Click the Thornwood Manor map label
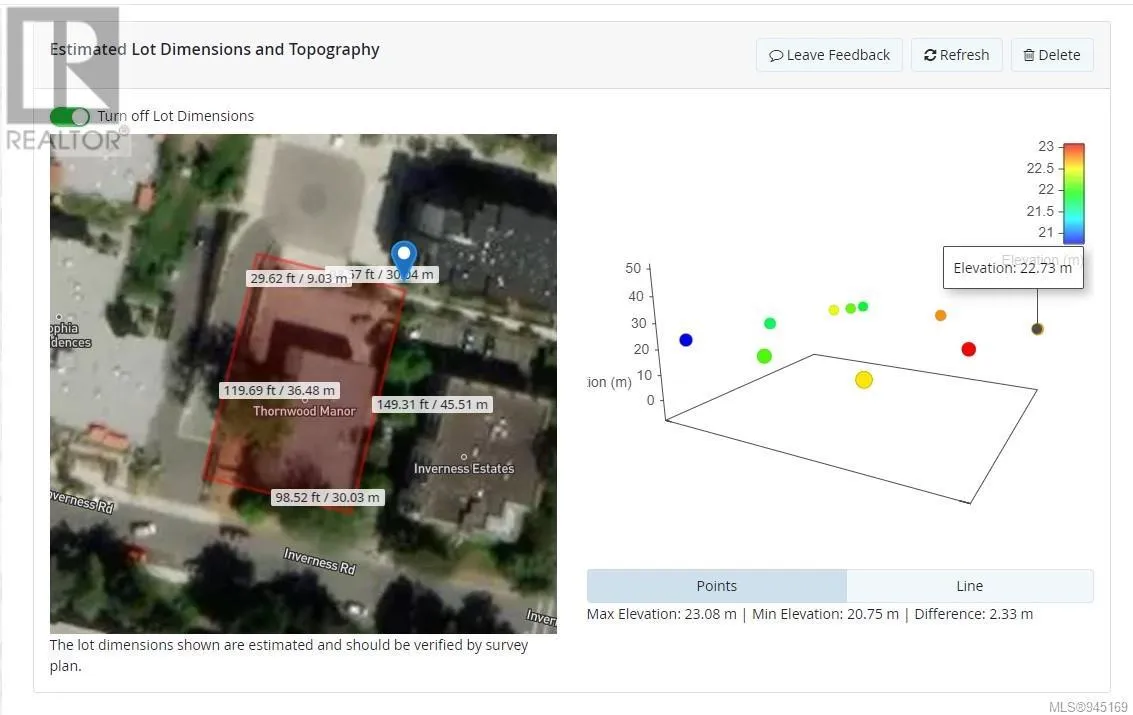 (x=304, y=411)
